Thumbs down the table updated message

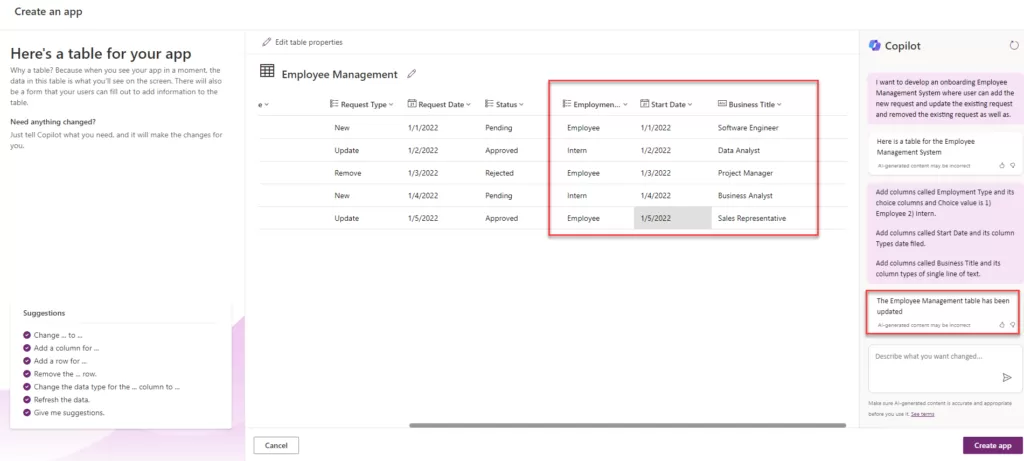pyautogui.click(x=1012, y=325)
